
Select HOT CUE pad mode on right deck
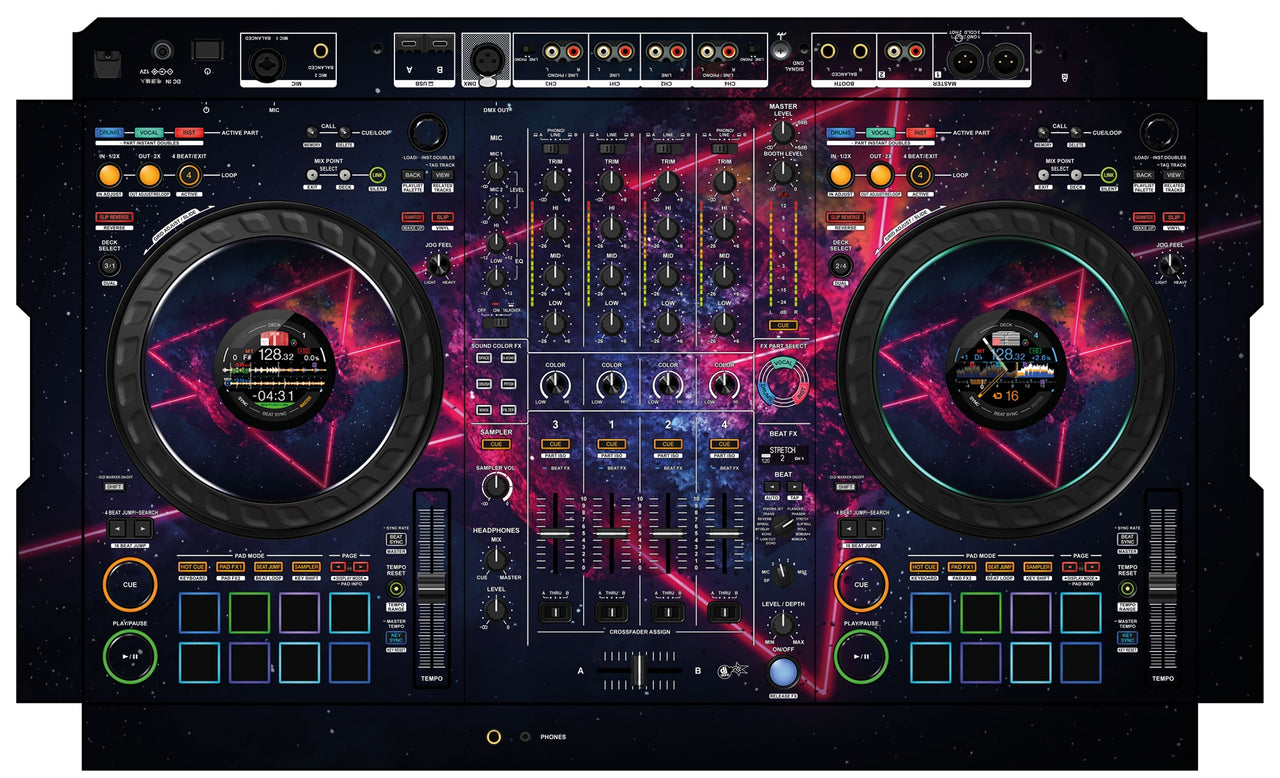pos(924,567)
